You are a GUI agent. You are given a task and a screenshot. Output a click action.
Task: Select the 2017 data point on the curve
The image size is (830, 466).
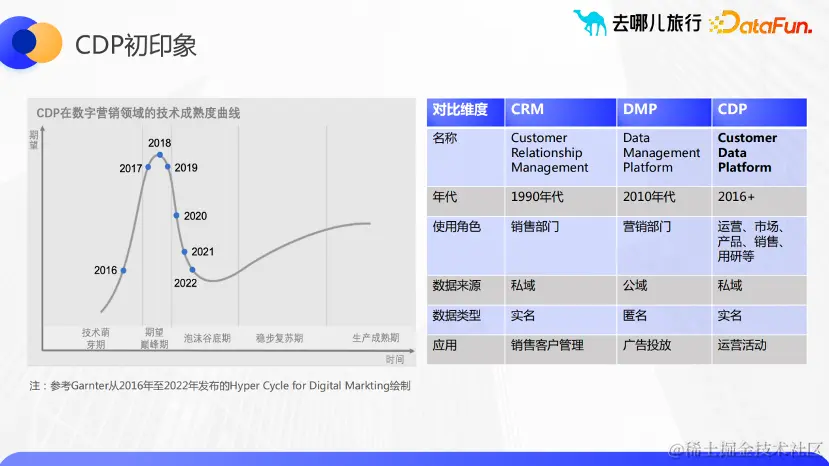pyautogui.click(x=148, y=167)
